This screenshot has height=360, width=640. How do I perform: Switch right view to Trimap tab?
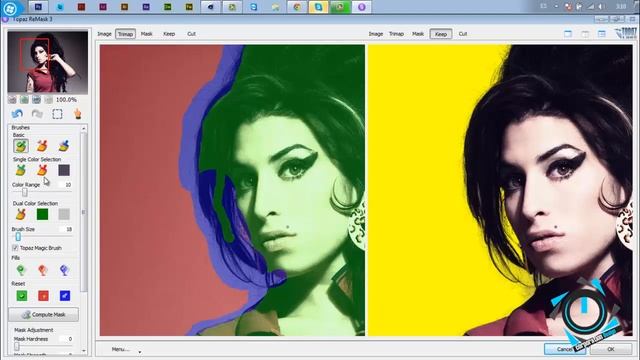pos(396,34)
